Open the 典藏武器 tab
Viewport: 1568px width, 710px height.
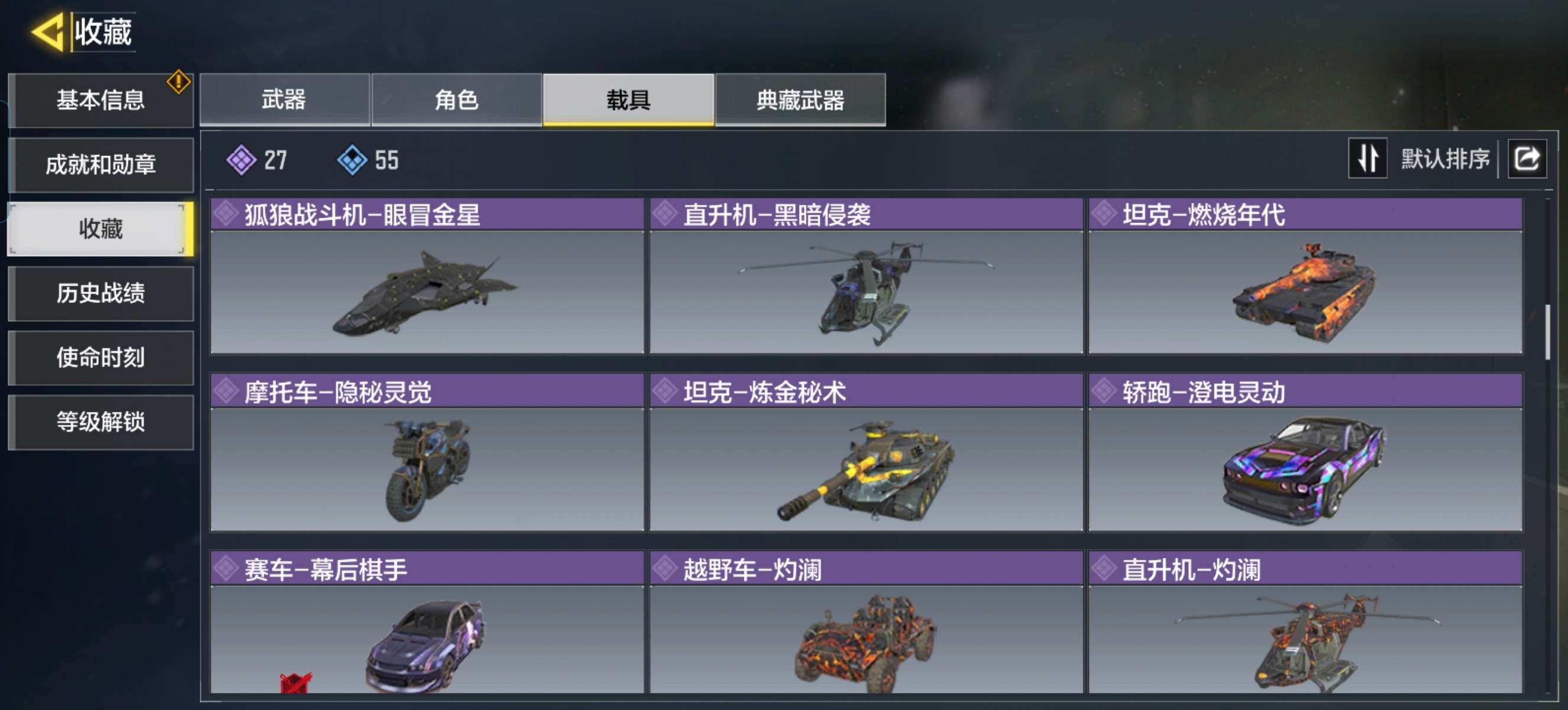pyautogui.click(x=801, y=100)
